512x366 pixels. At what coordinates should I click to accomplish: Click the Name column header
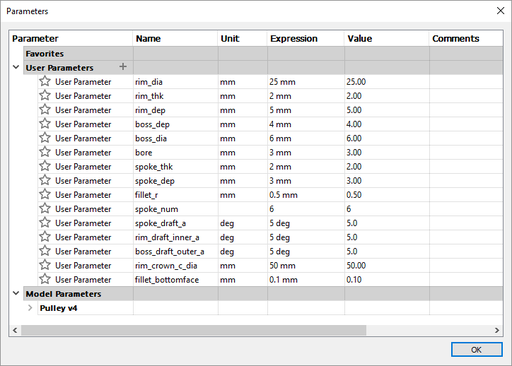[x=175, y=39]
